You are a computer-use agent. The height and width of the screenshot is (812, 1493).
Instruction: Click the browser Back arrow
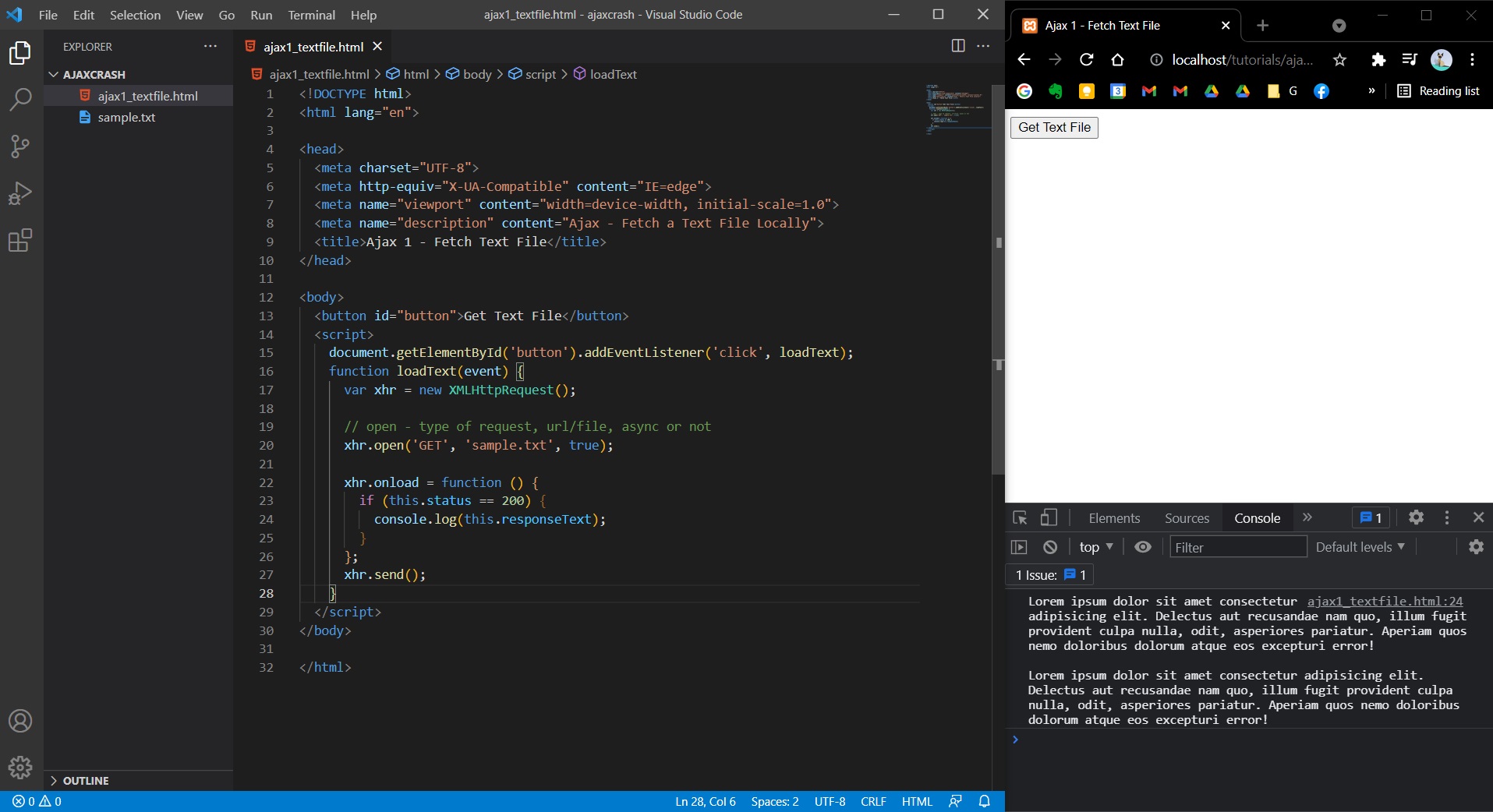(1024, 59)
